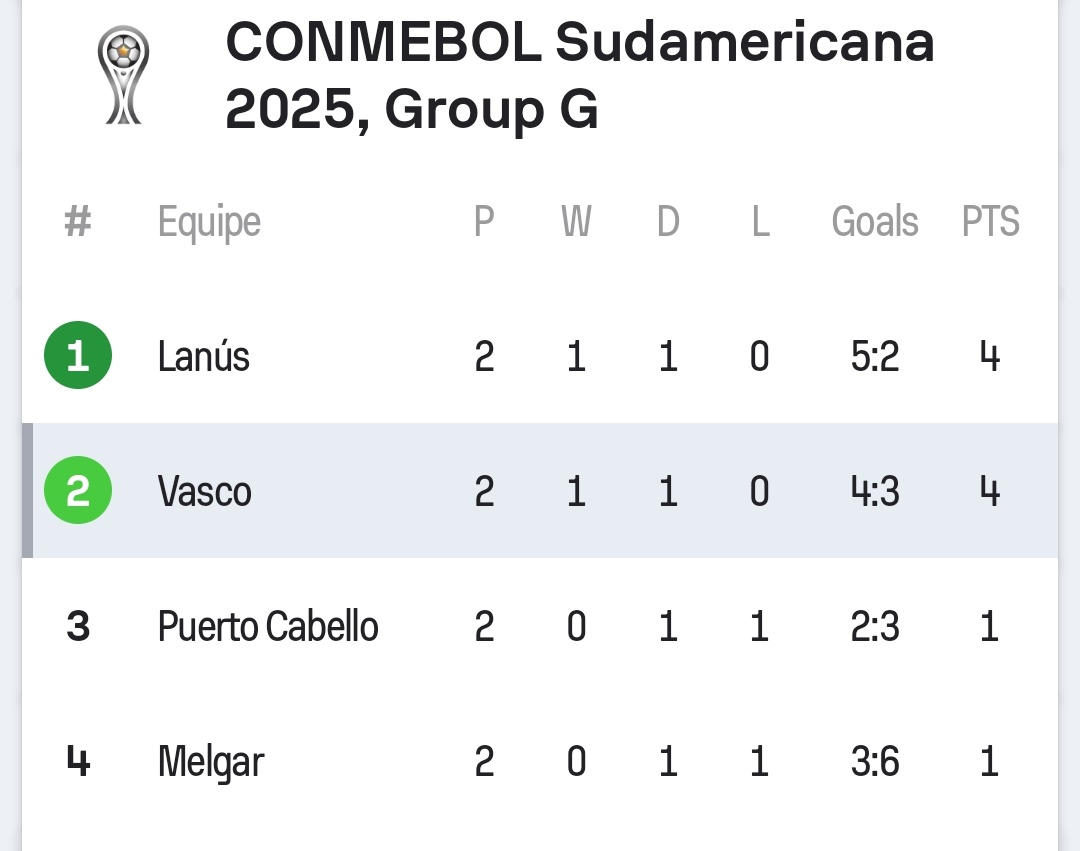Click Melgar goals score 3:6
Viewport: 1080px width, 851px height.
pyautogui.click(x=875, y=762)
